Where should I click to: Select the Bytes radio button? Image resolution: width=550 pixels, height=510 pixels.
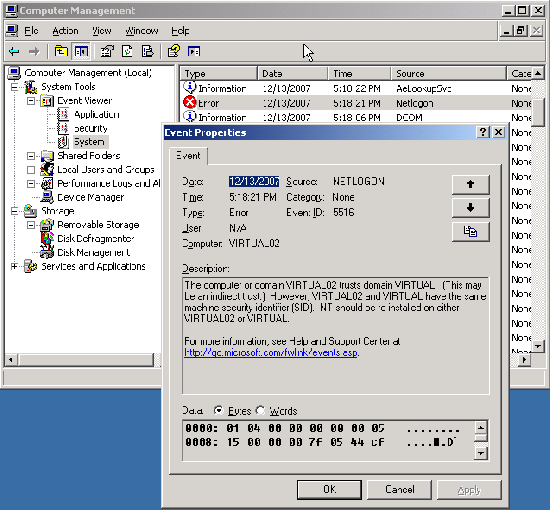(x=219, y=410)
